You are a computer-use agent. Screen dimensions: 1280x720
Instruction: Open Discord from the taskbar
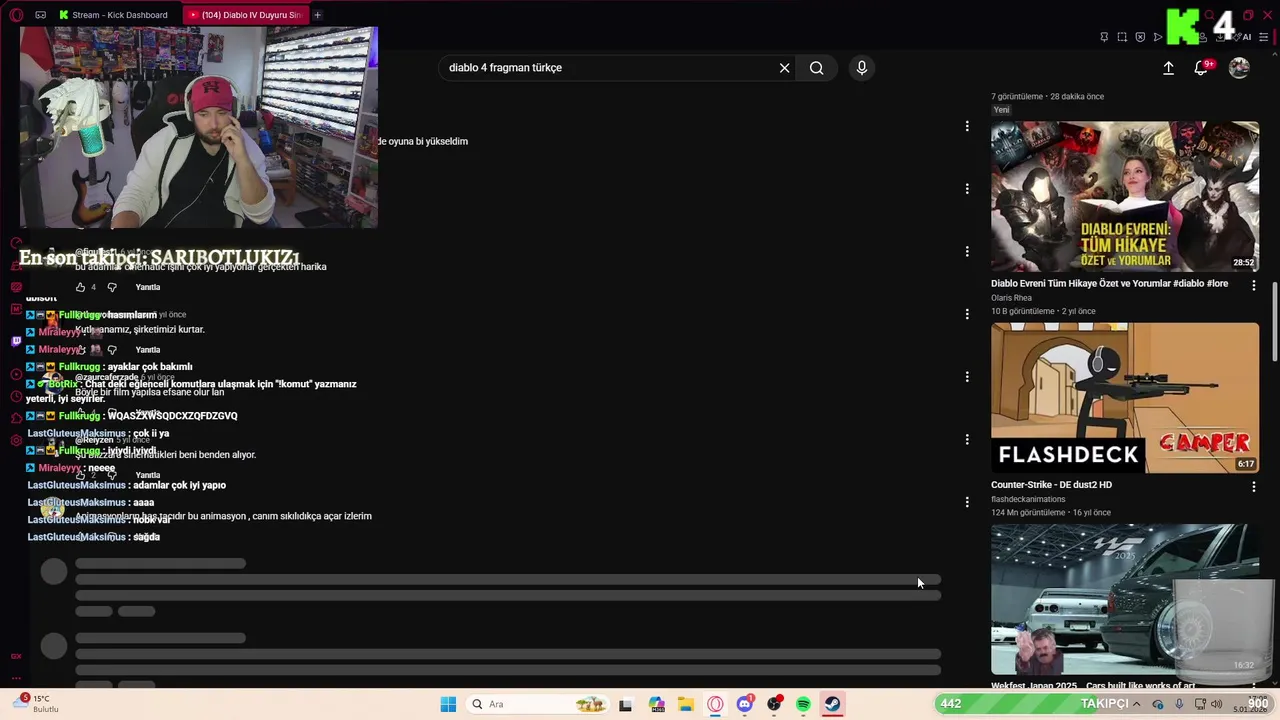[745, 704]
